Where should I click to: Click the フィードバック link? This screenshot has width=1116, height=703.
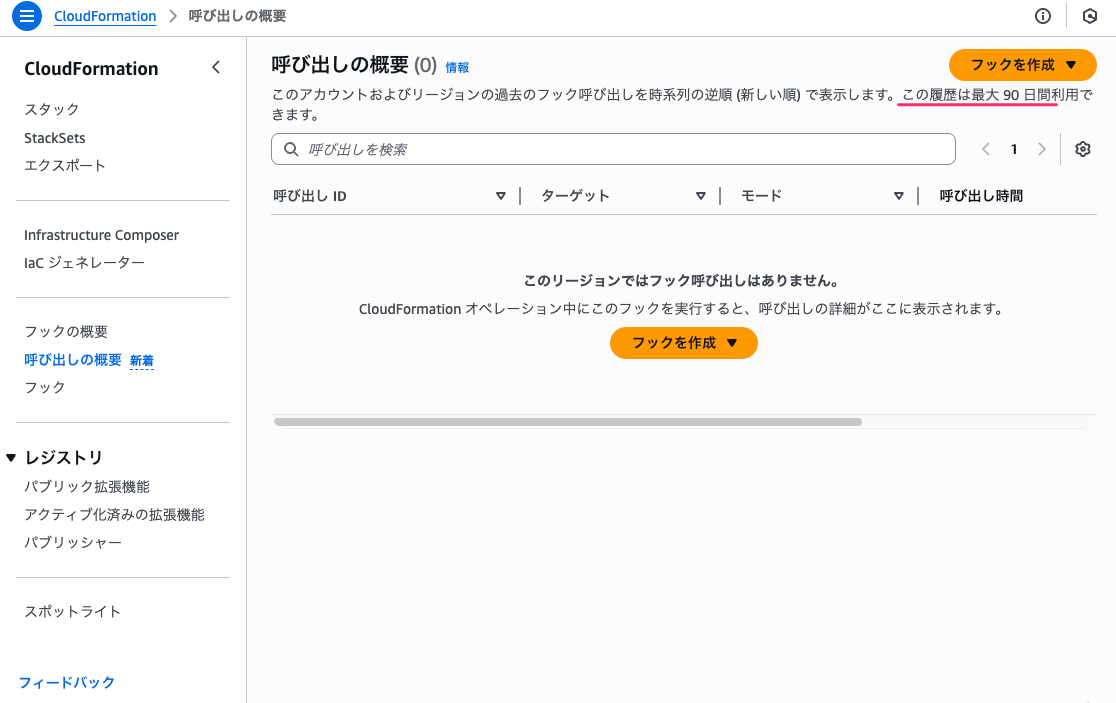(66, 682)
